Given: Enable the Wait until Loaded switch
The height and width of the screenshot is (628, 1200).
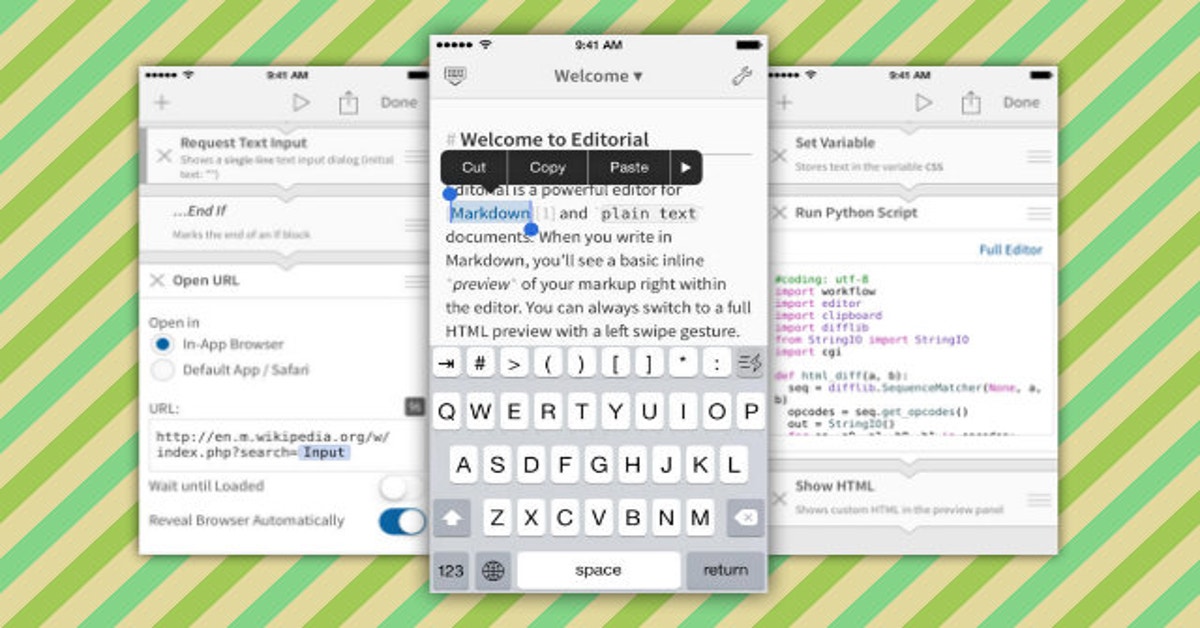Looking at the screenshot, I should tap(402, 487).
